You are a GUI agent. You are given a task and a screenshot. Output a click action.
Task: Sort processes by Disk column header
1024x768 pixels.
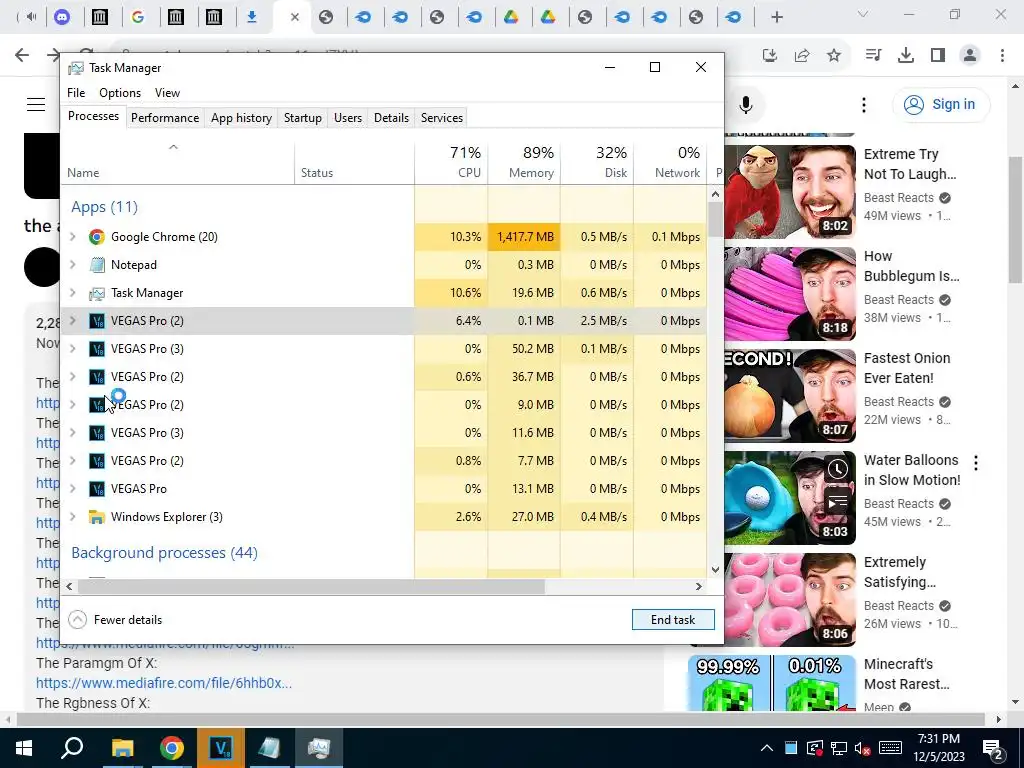[597, 162]
